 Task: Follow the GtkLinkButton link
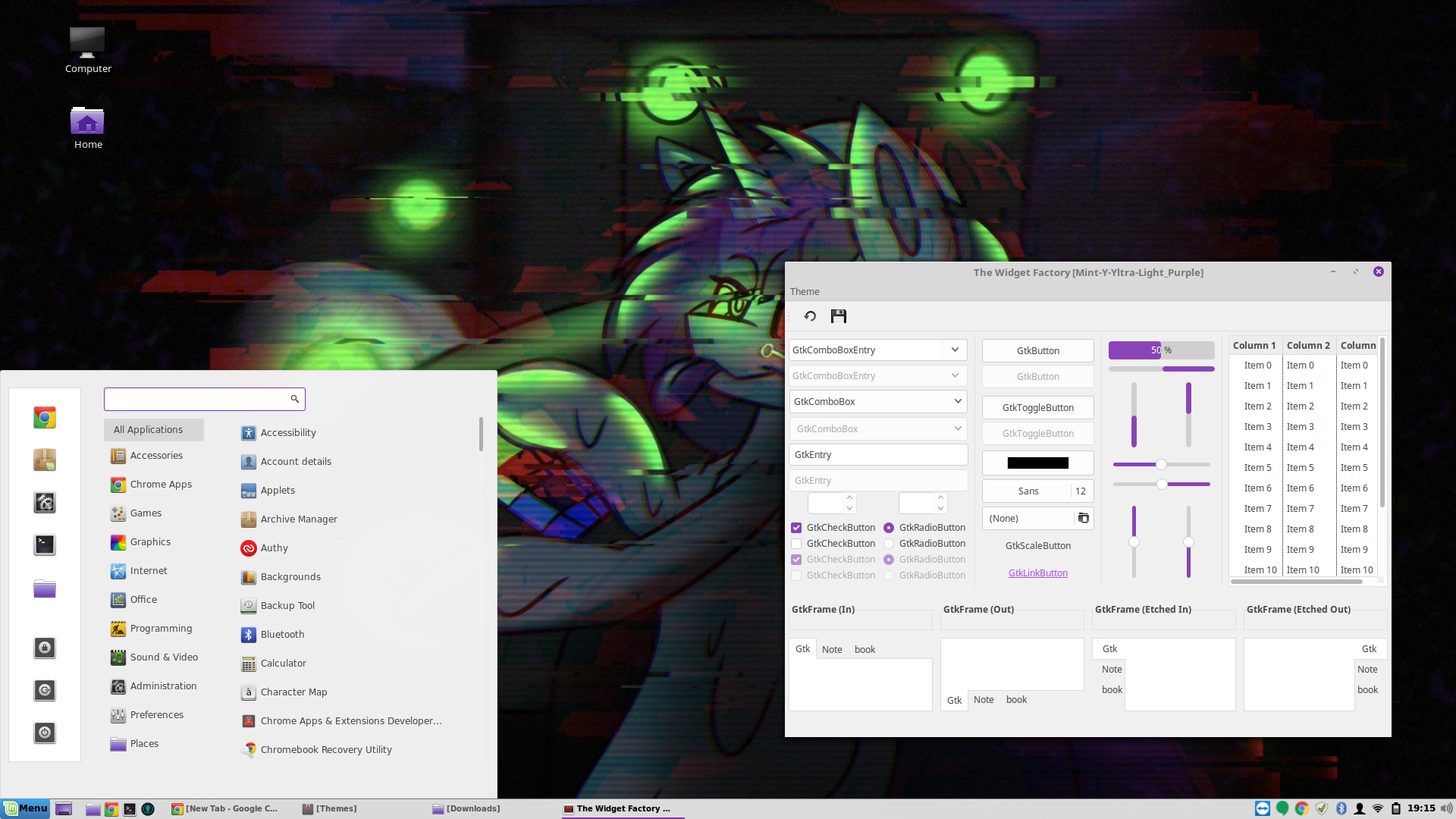[1037, 573]
